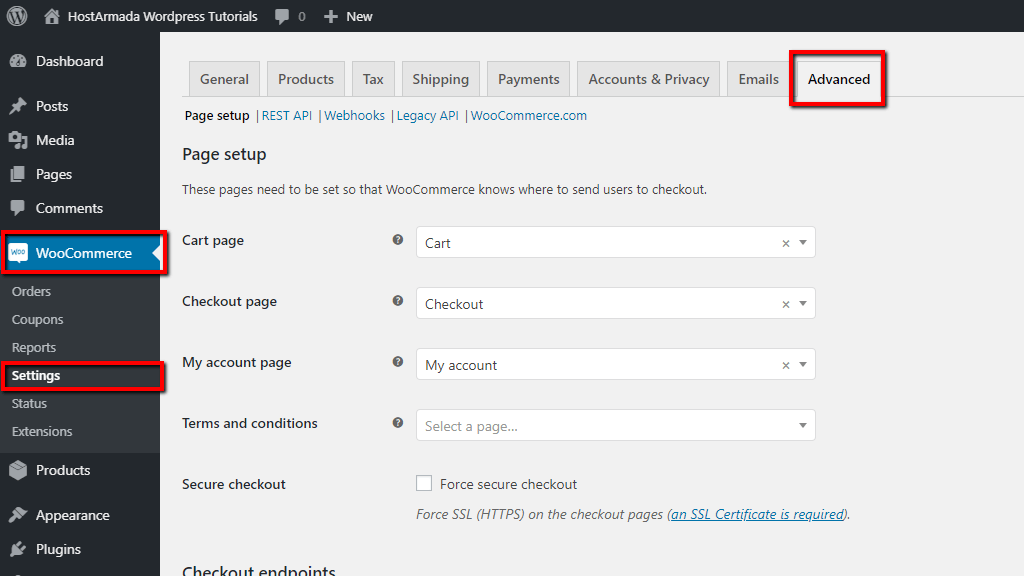Switch to the Shipping tab

click(x=440, y=79)
